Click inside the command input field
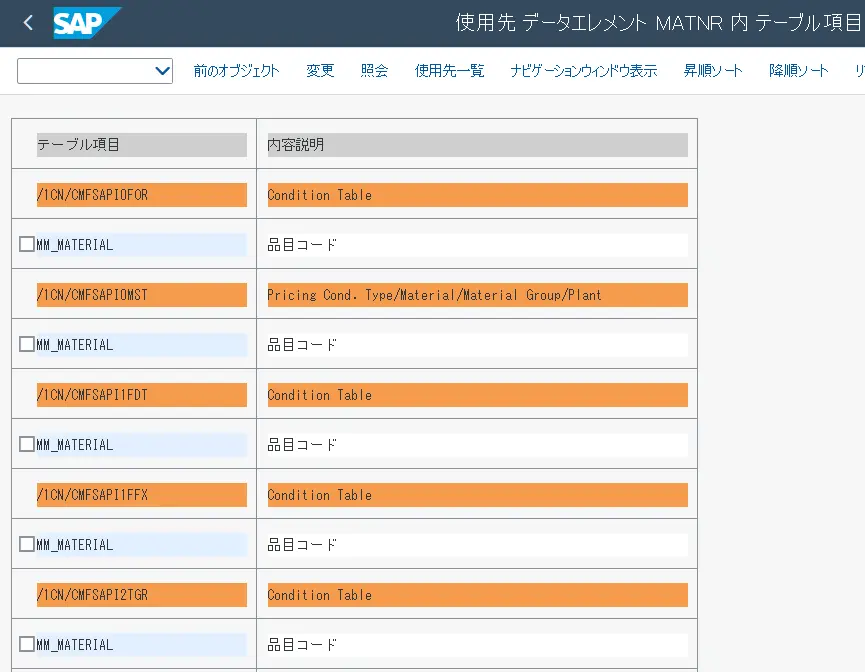This screenshot has width=865, height=672. coord(85,71)
